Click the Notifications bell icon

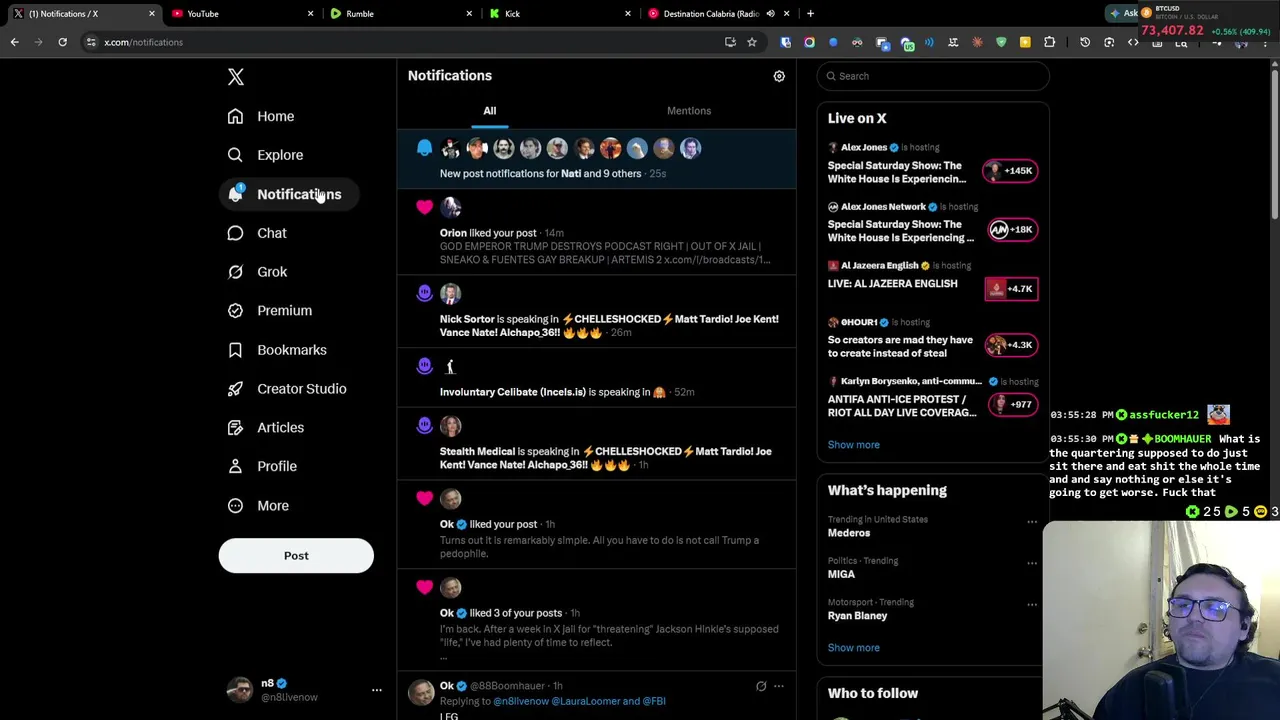tap(235, 194)
